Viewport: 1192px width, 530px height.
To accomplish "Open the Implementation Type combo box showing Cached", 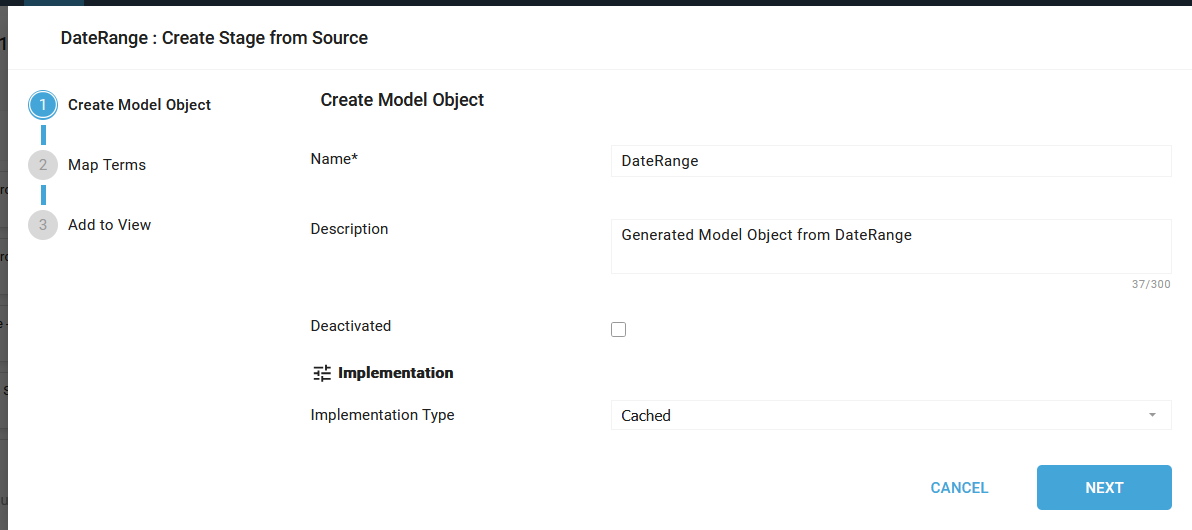I will 880,415.
